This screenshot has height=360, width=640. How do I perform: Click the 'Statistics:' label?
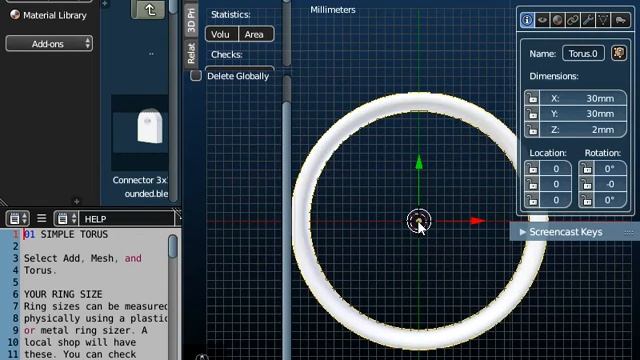tap(231, 14)
